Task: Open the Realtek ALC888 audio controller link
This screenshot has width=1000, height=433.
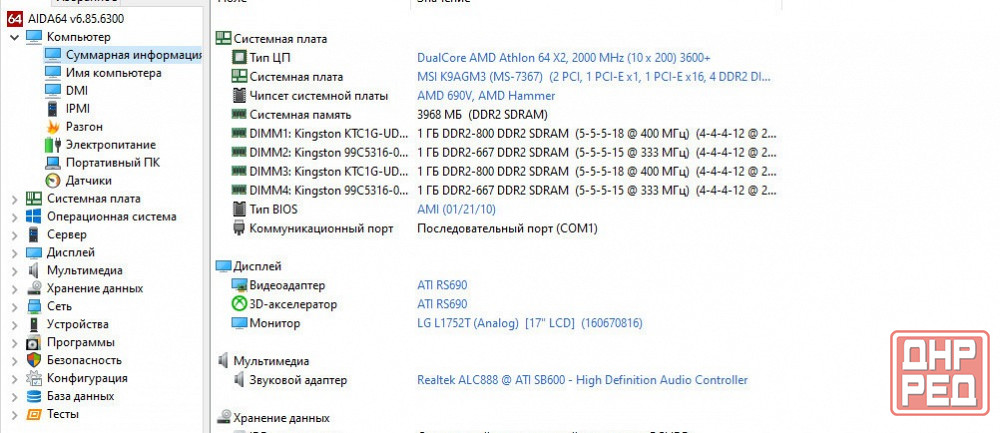Action: [582, 380]
